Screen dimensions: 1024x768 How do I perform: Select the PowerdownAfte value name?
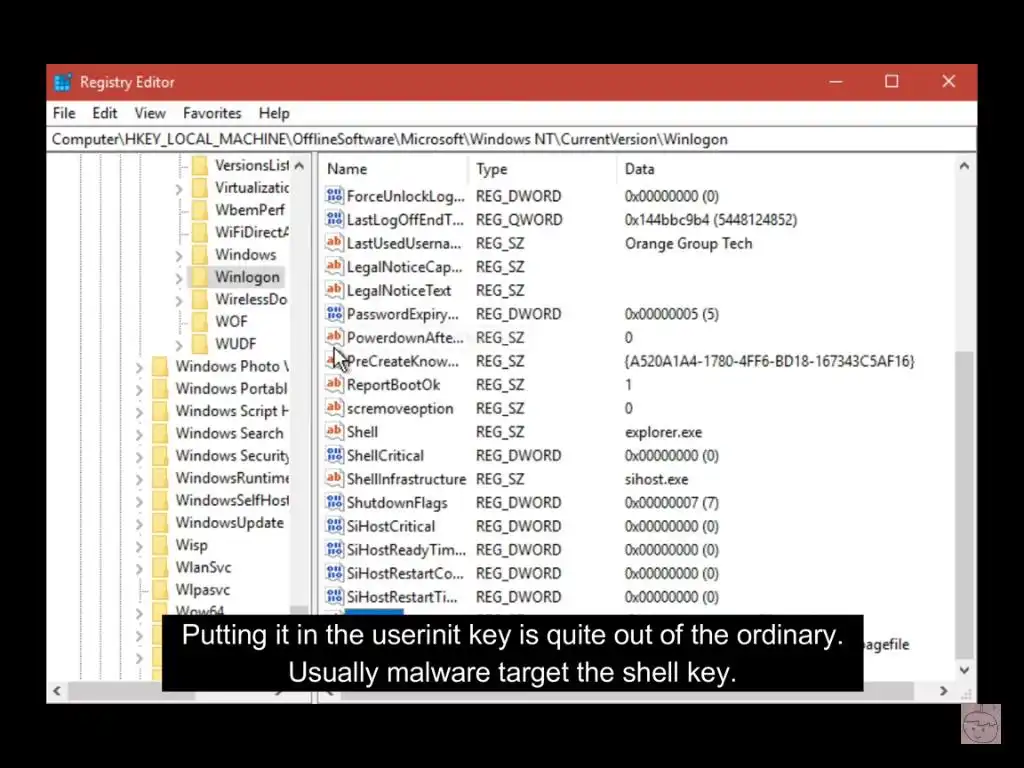click(405, 338)
